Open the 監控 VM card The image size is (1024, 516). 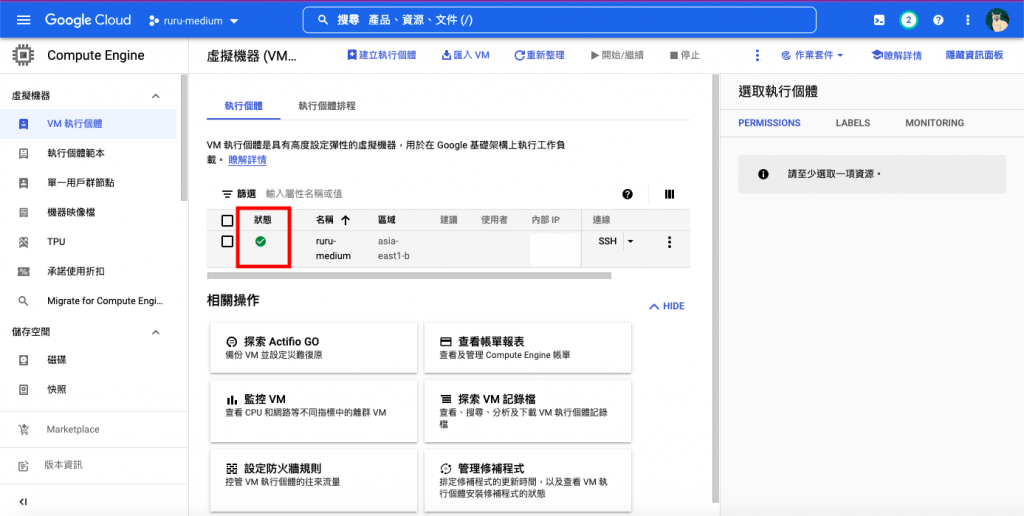point(313,411)
